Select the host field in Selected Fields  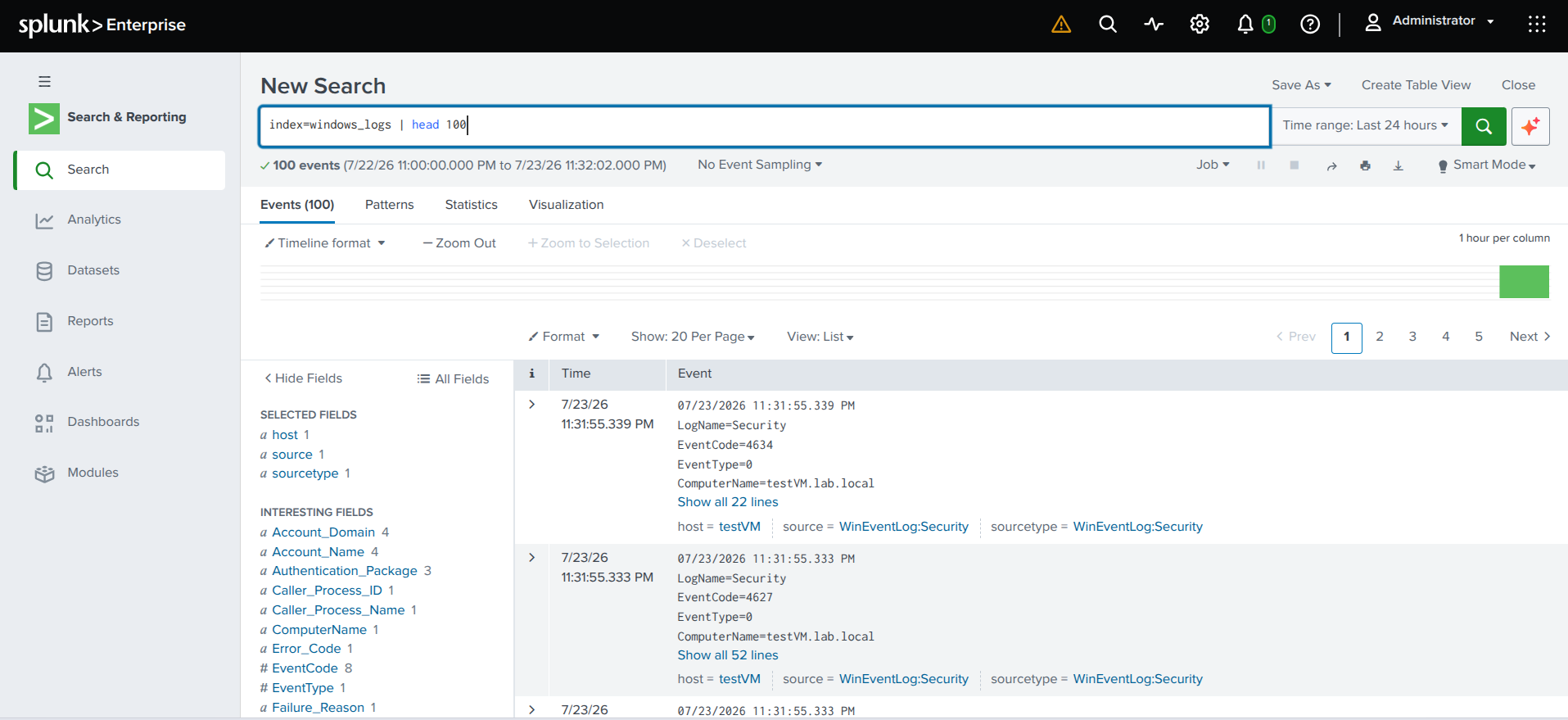[x=285, y=435]
